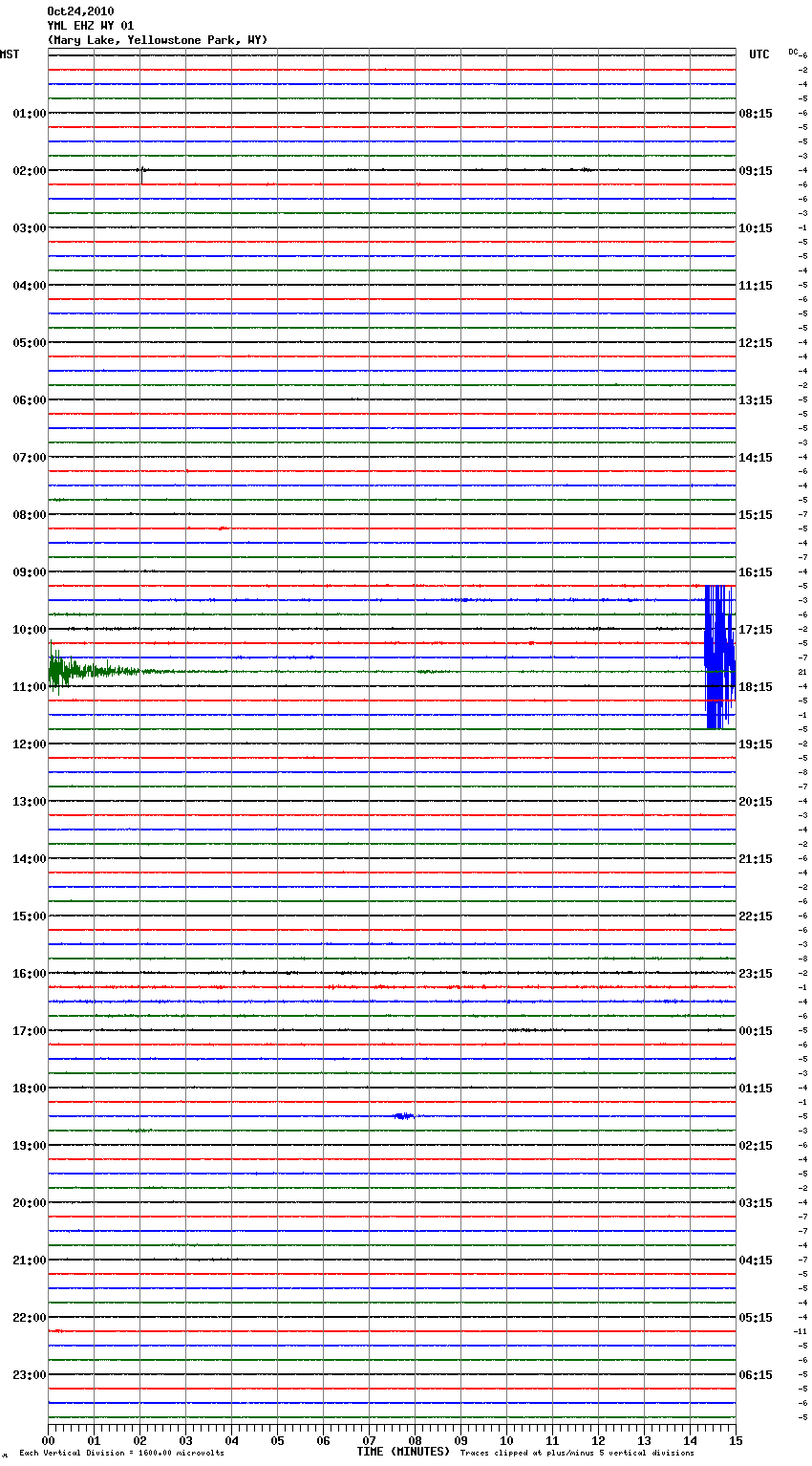Click the 18:15 UTC time label

[x=756, y=687]
